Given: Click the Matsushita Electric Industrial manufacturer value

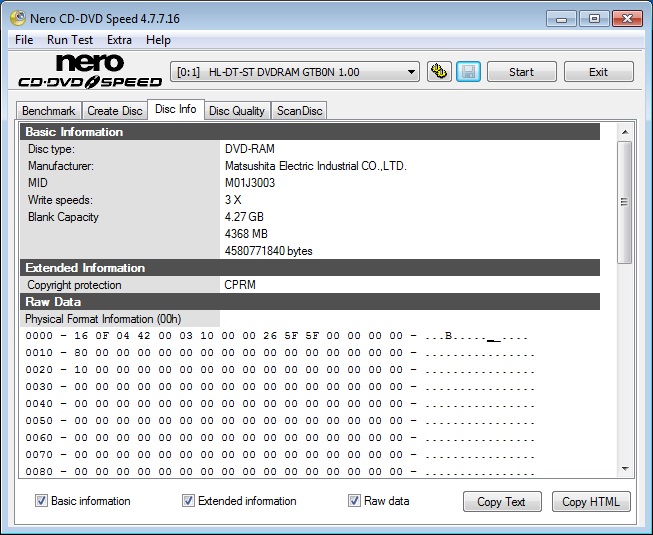Looking at the screenshot, I should click(316, 166).
